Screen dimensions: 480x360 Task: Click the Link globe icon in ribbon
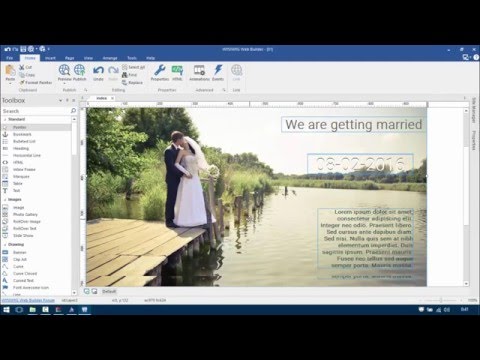coord(236,70)
